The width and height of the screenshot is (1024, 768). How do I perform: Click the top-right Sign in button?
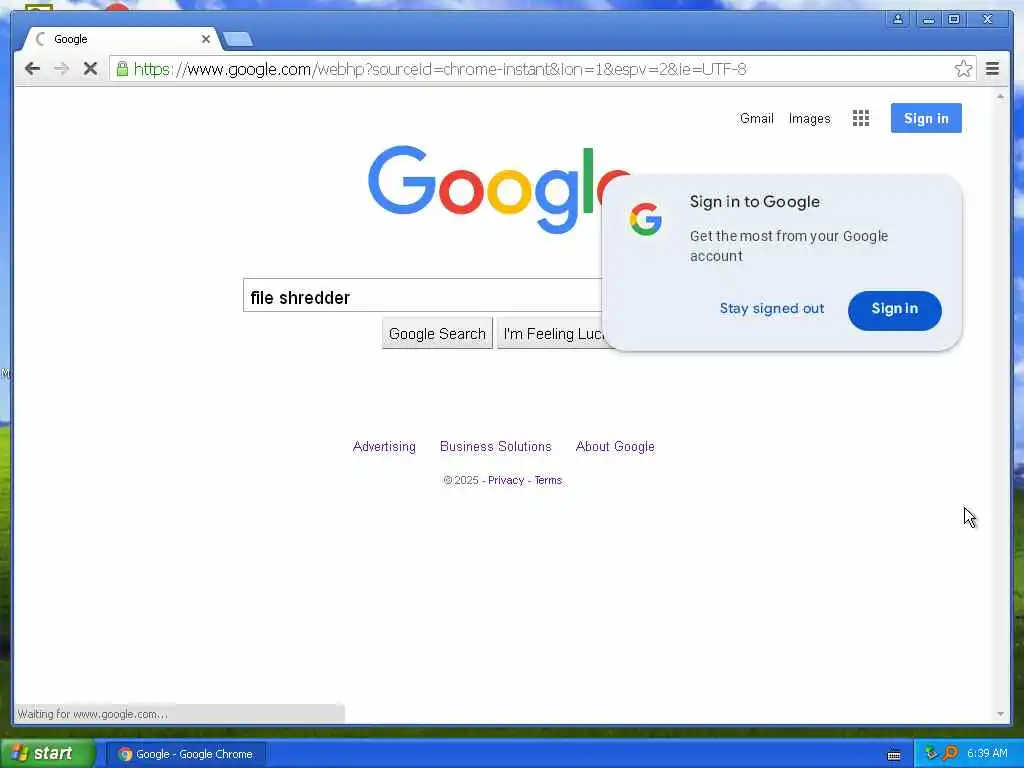click(926, 118)
